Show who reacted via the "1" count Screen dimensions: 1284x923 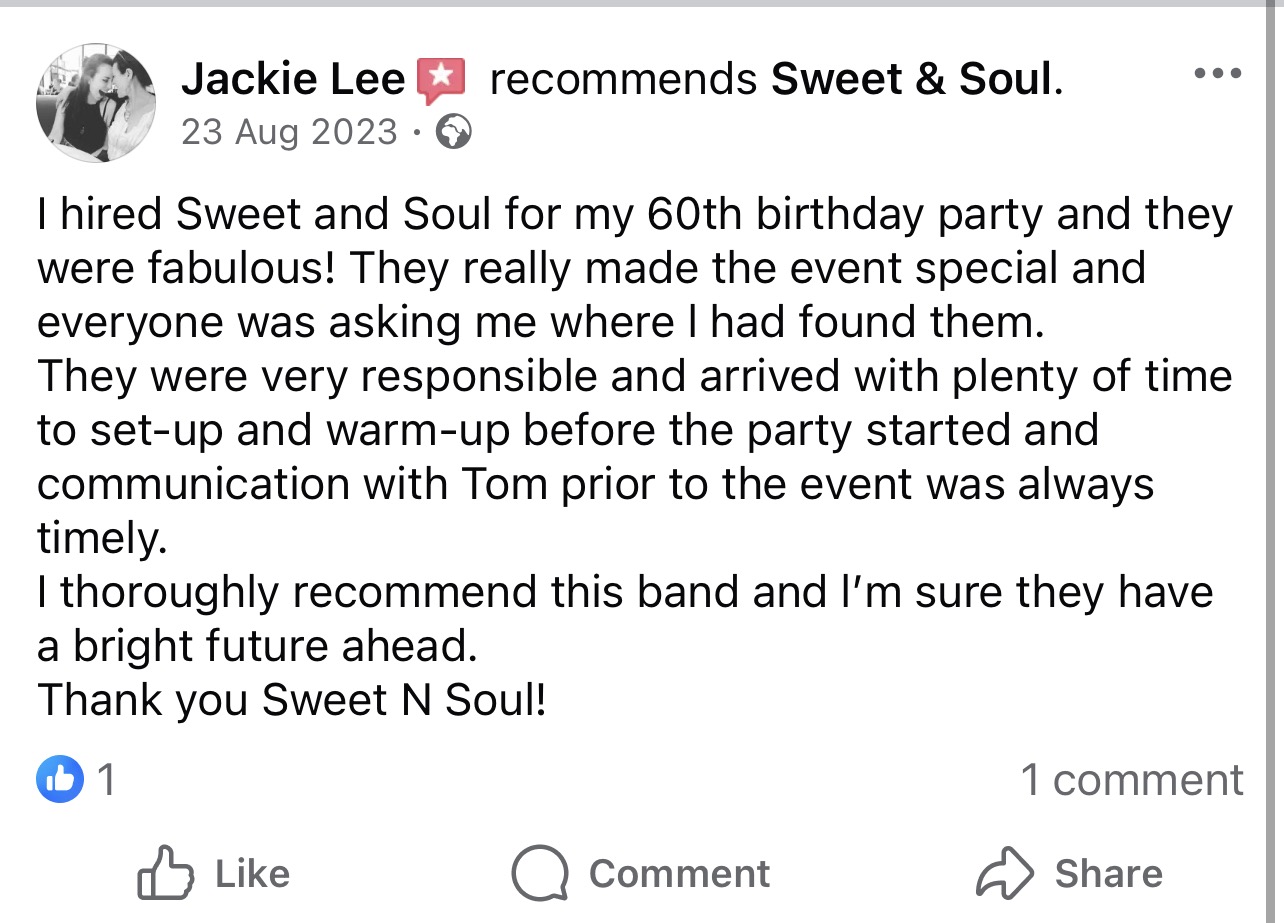106,781
